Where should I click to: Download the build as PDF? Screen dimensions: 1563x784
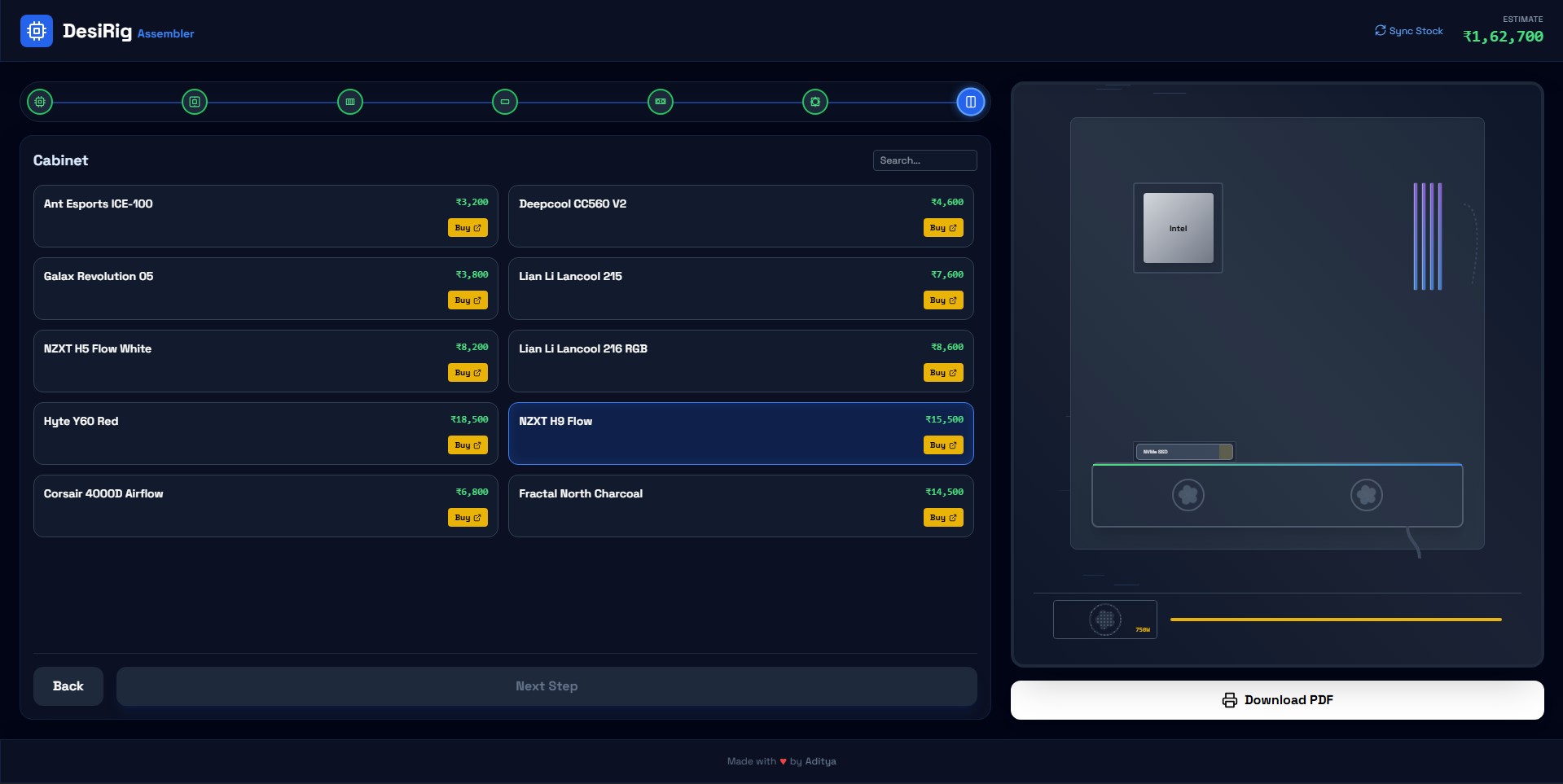1276,700
